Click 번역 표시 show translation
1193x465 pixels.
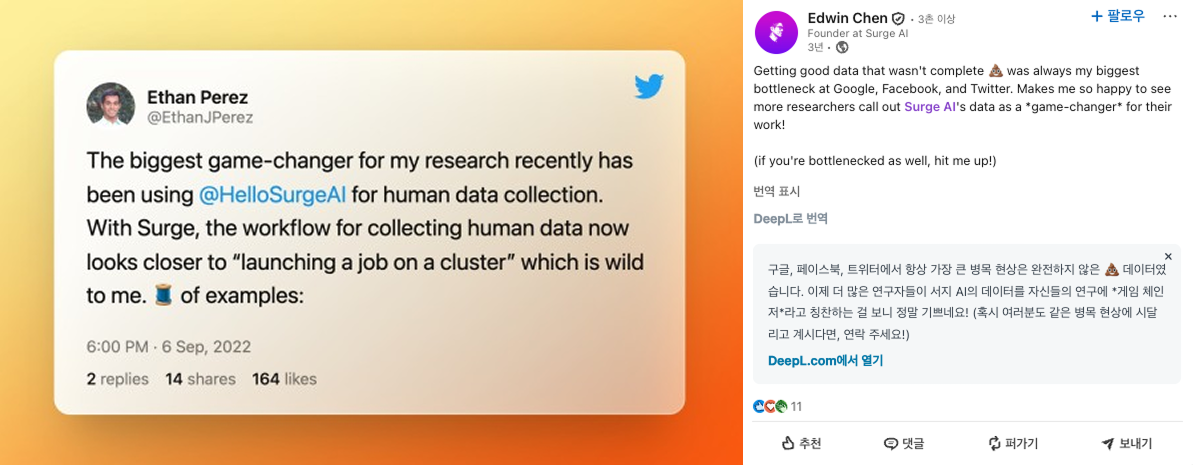pyautogui.click(x=777, y=191)
